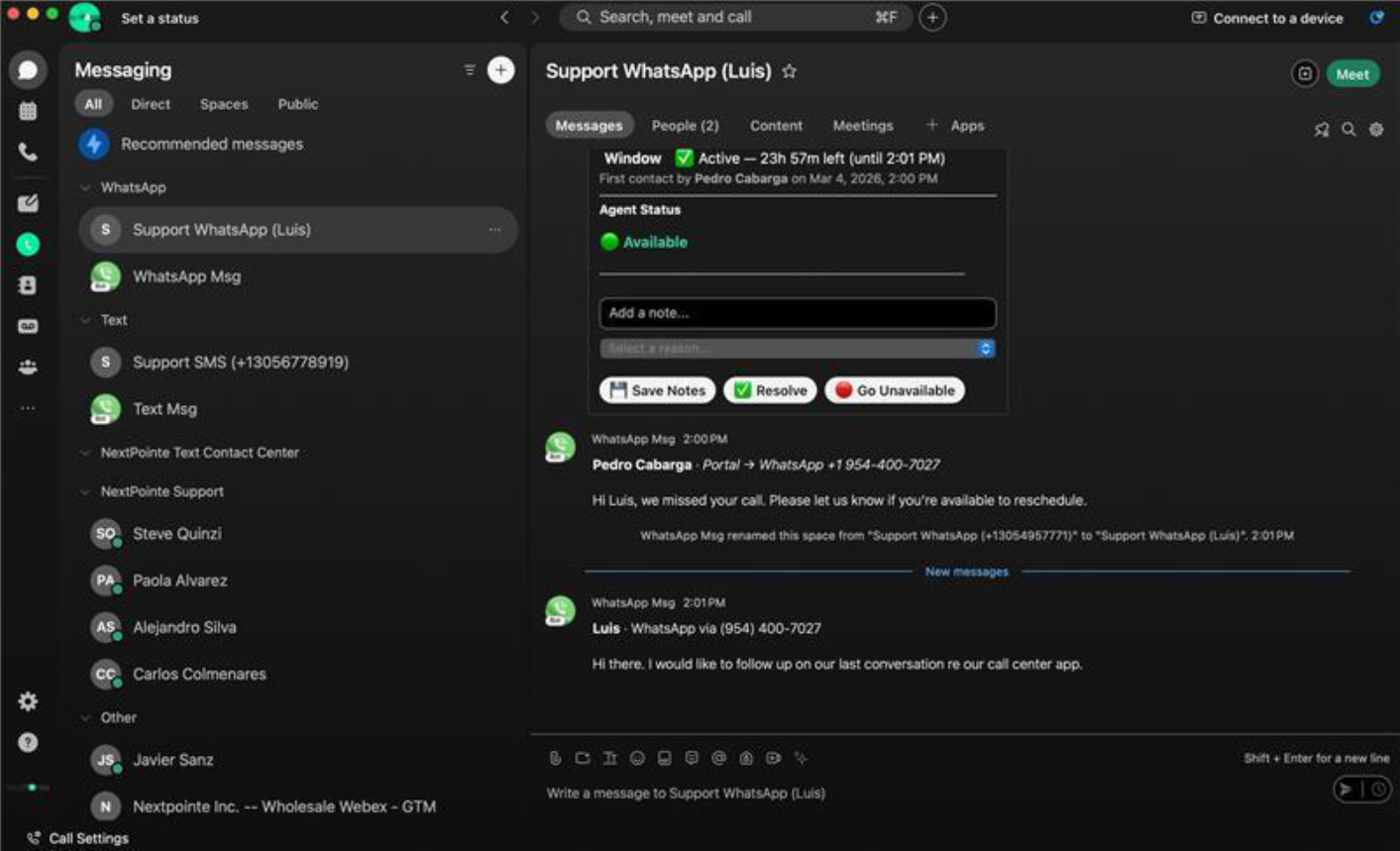Open space settings gear near tabs
The height and width of the screenshot is (851, 1400).
coord(1376,129)
